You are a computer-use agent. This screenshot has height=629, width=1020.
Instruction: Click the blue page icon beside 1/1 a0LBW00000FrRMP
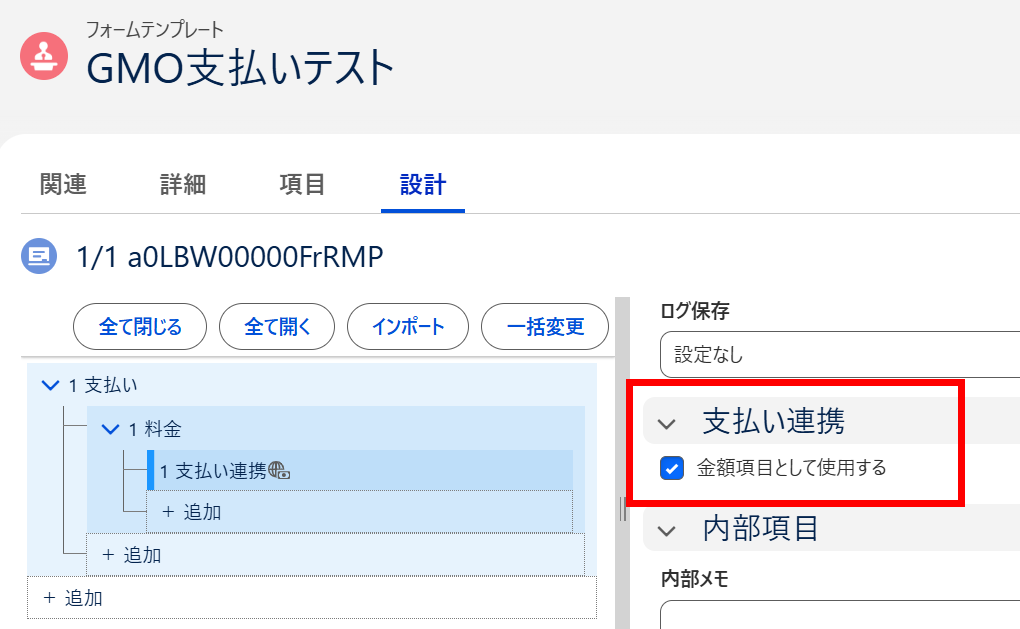pyautogui.click(x=39, y=256)
